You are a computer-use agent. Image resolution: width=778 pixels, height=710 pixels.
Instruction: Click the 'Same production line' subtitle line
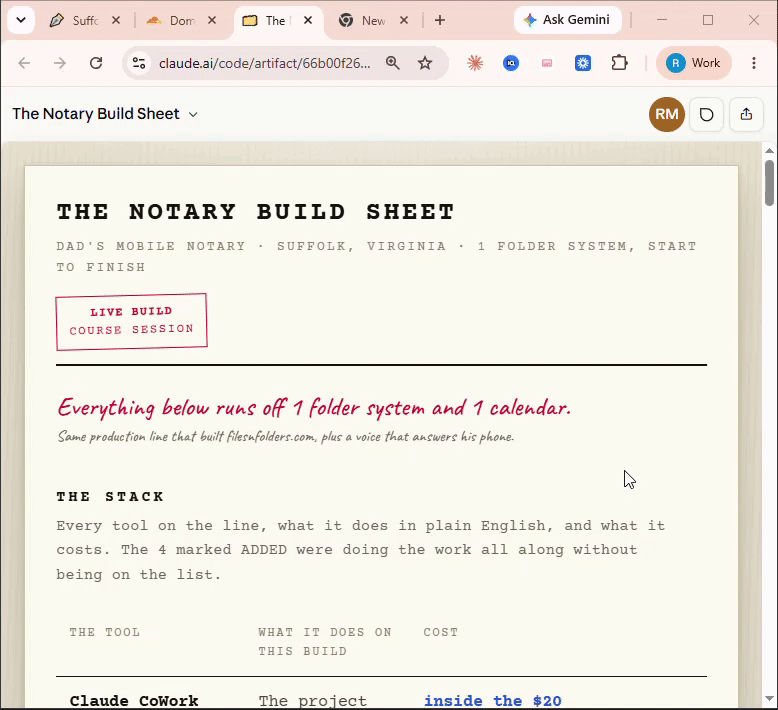pos(286,437)
